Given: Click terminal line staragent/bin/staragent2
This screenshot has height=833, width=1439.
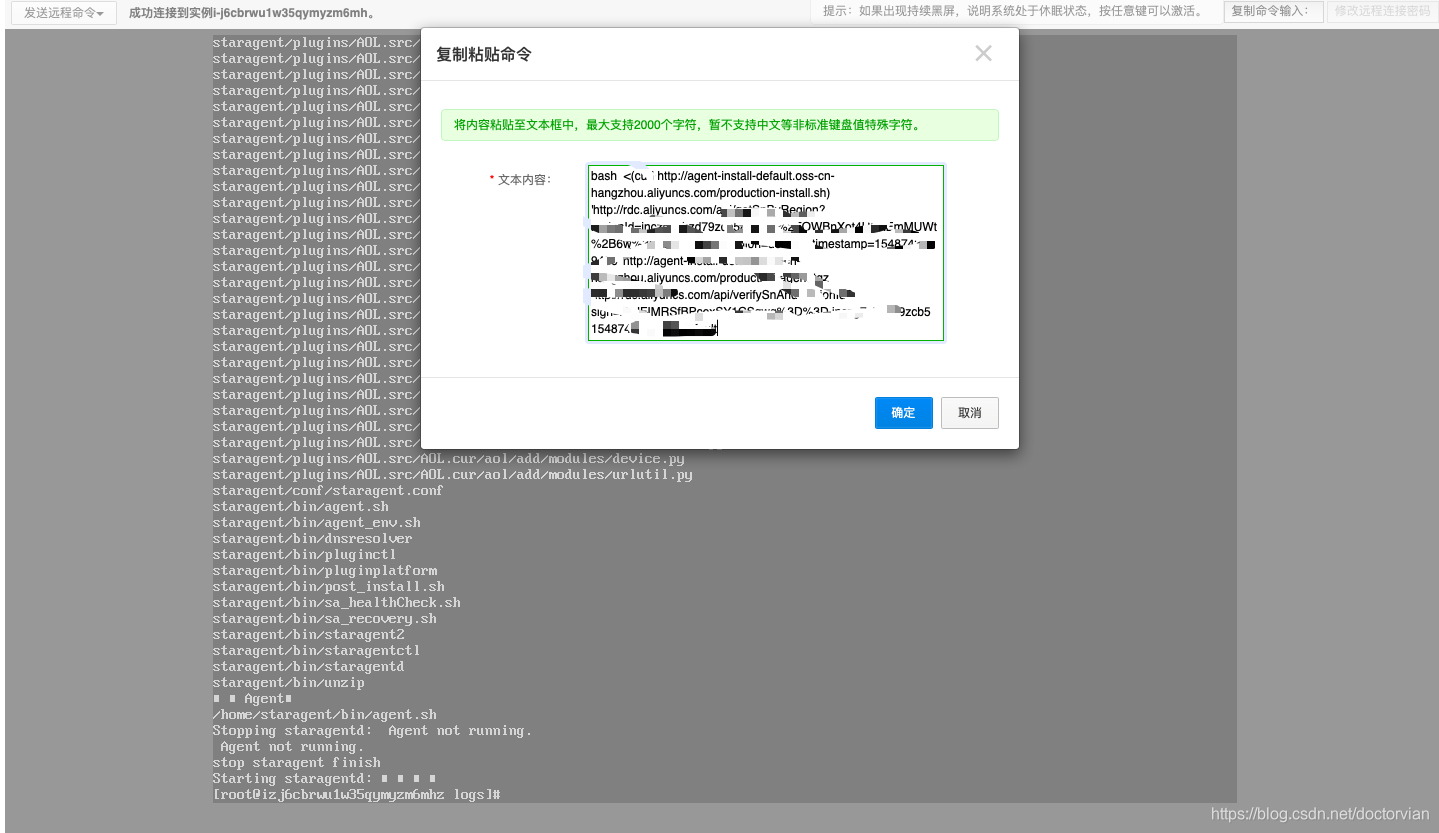Looking at the screenshot, I should (x=308, y=635).
